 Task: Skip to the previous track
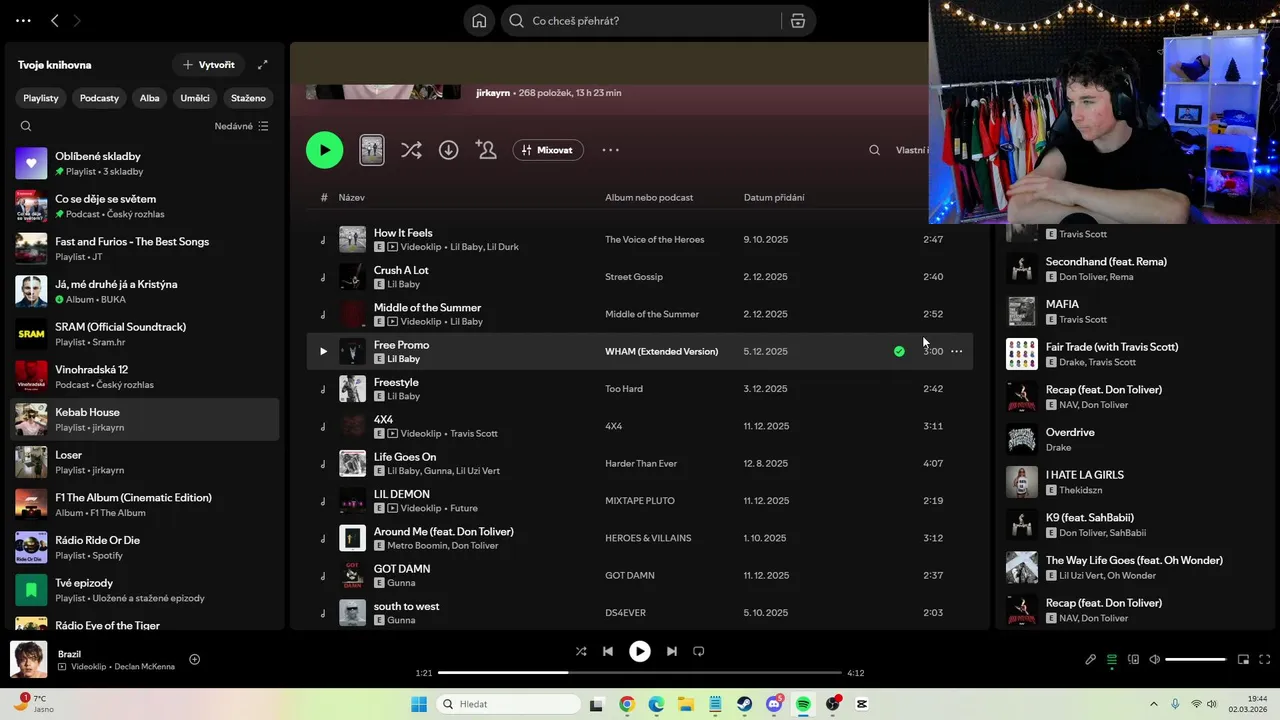pos(608,651)
